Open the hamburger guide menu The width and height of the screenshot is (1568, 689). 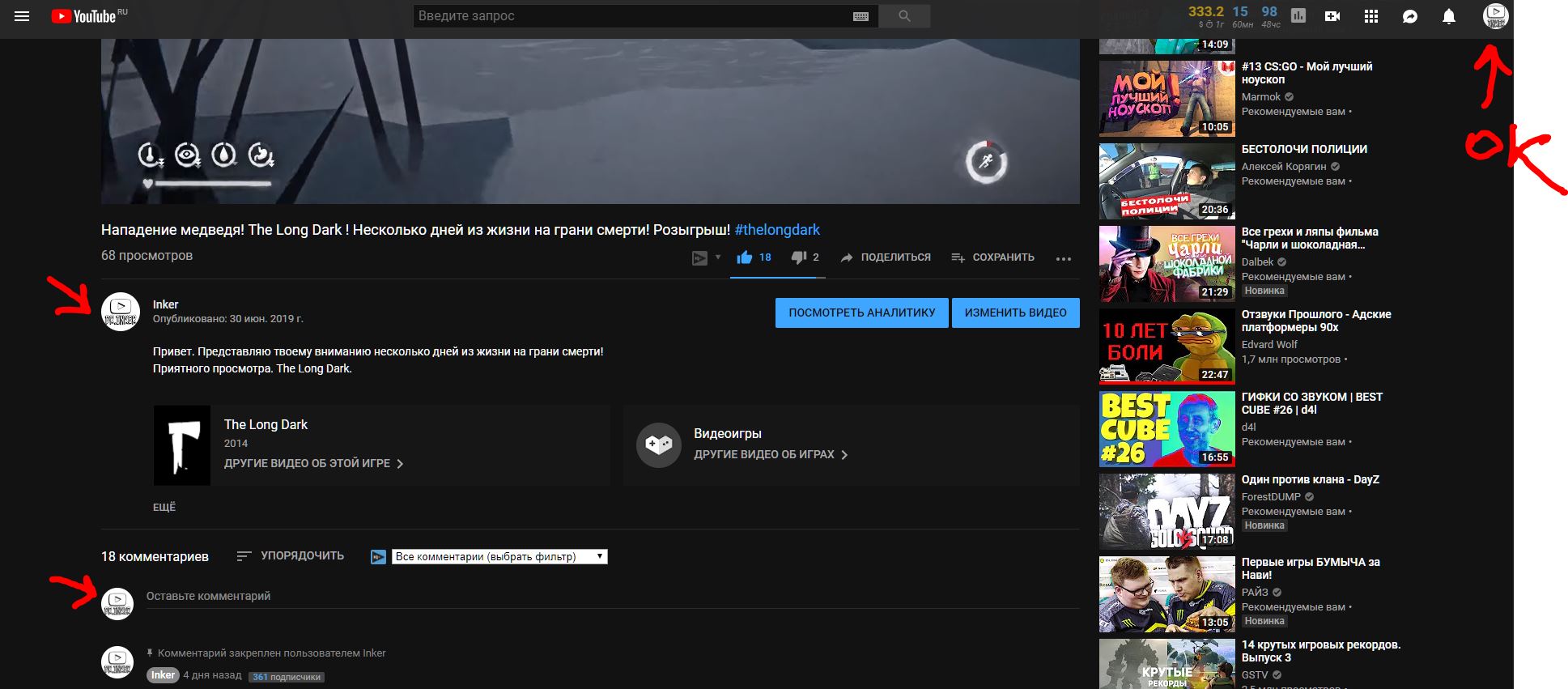22,16
